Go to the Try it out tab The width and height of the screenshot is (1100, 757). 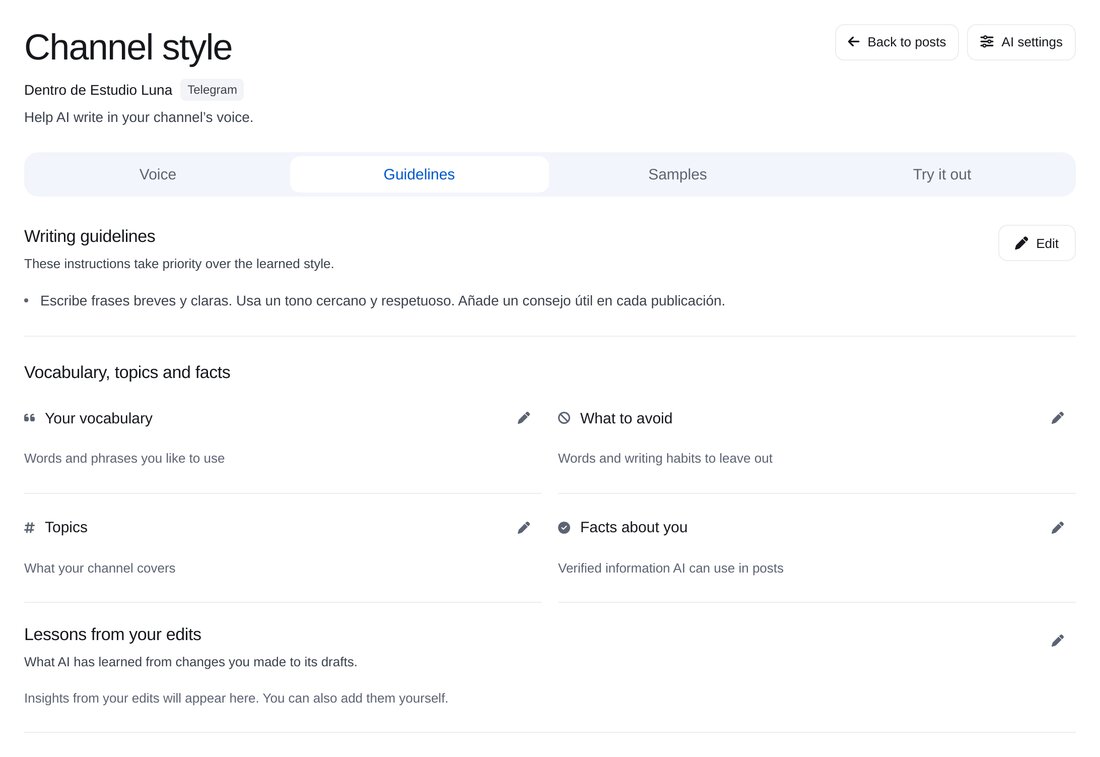tap(941, 175)
